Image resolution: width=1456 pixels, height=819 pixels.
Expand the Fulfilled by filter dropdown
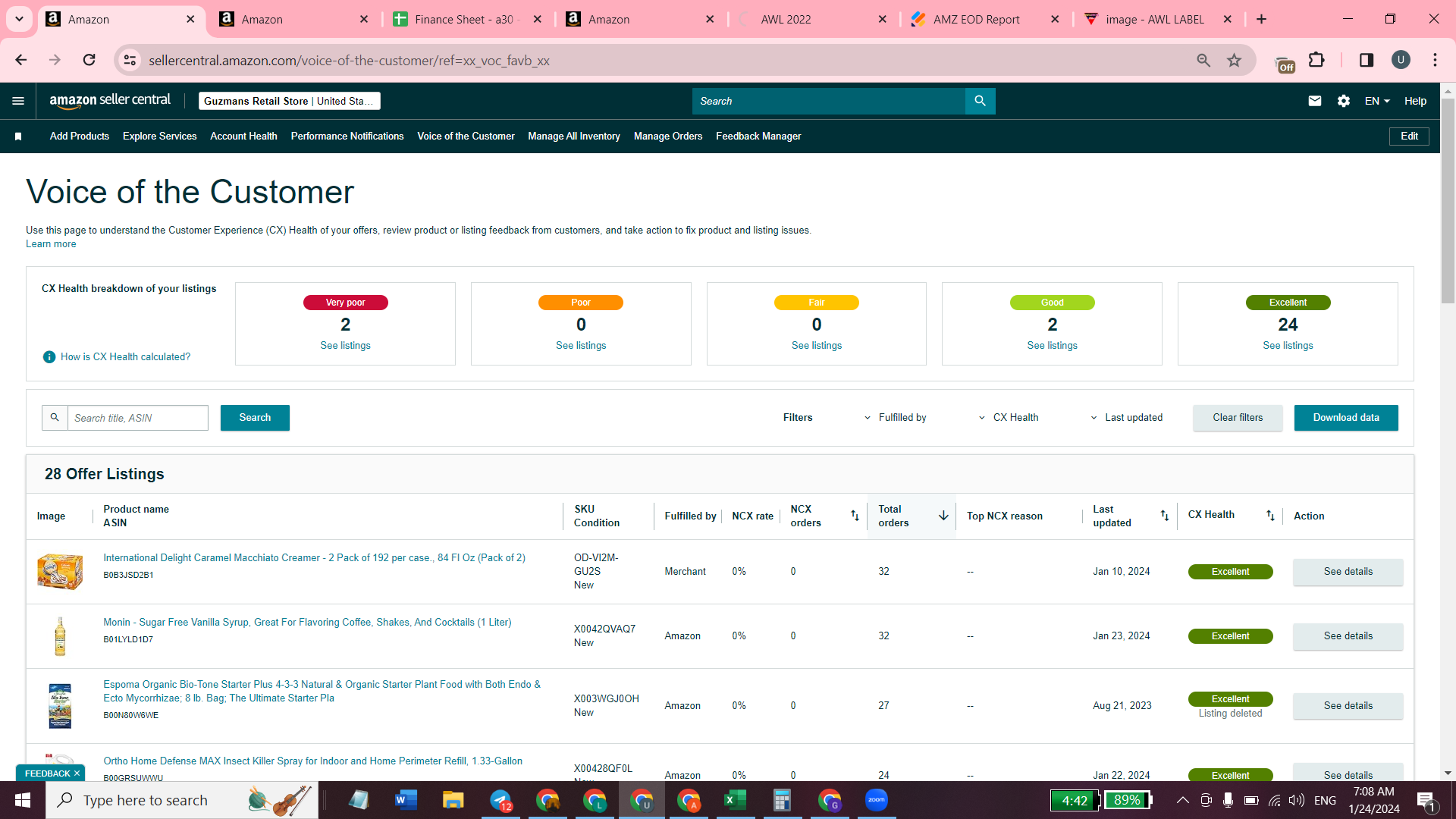point(896,418)
